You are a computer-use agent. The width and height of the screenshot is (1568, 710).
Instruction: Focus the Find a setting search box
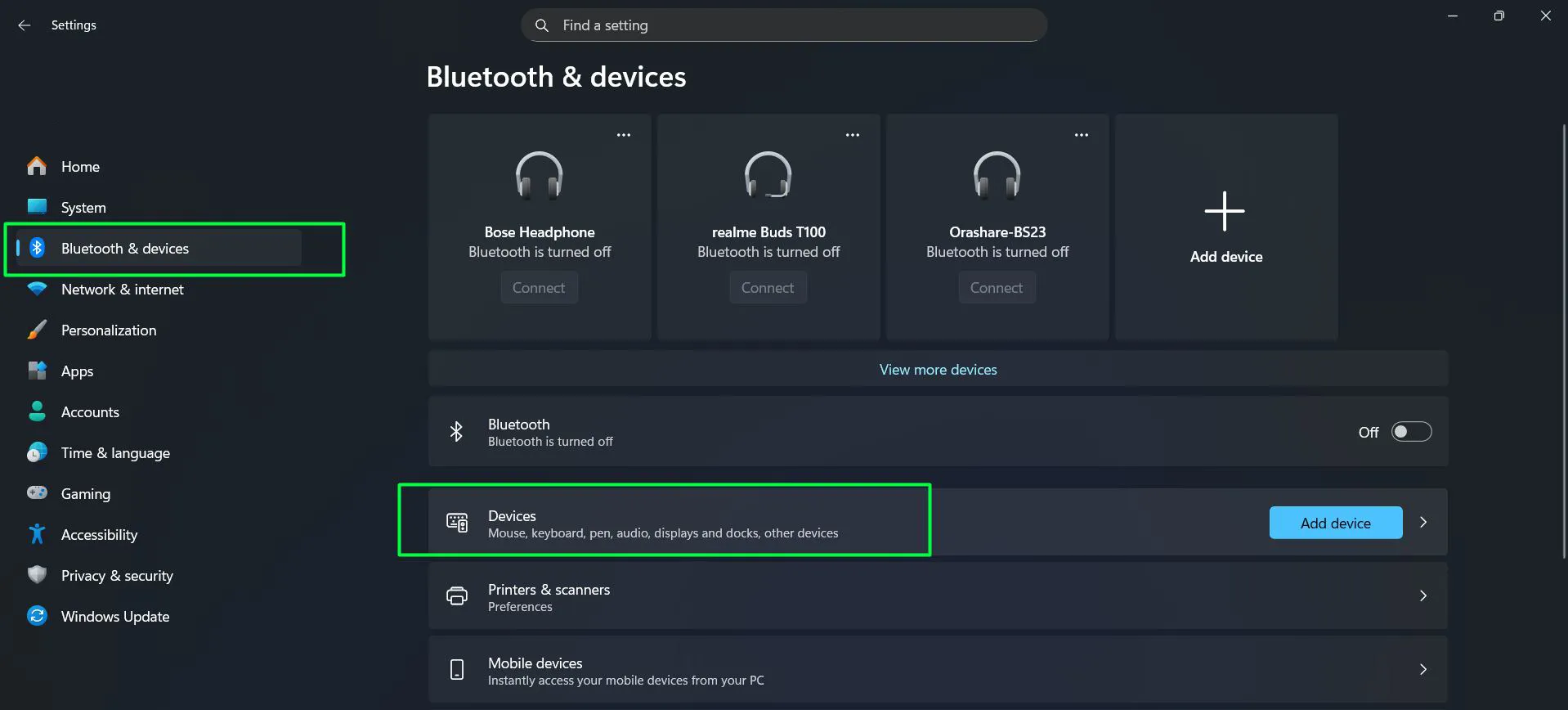tap(784, 25)
